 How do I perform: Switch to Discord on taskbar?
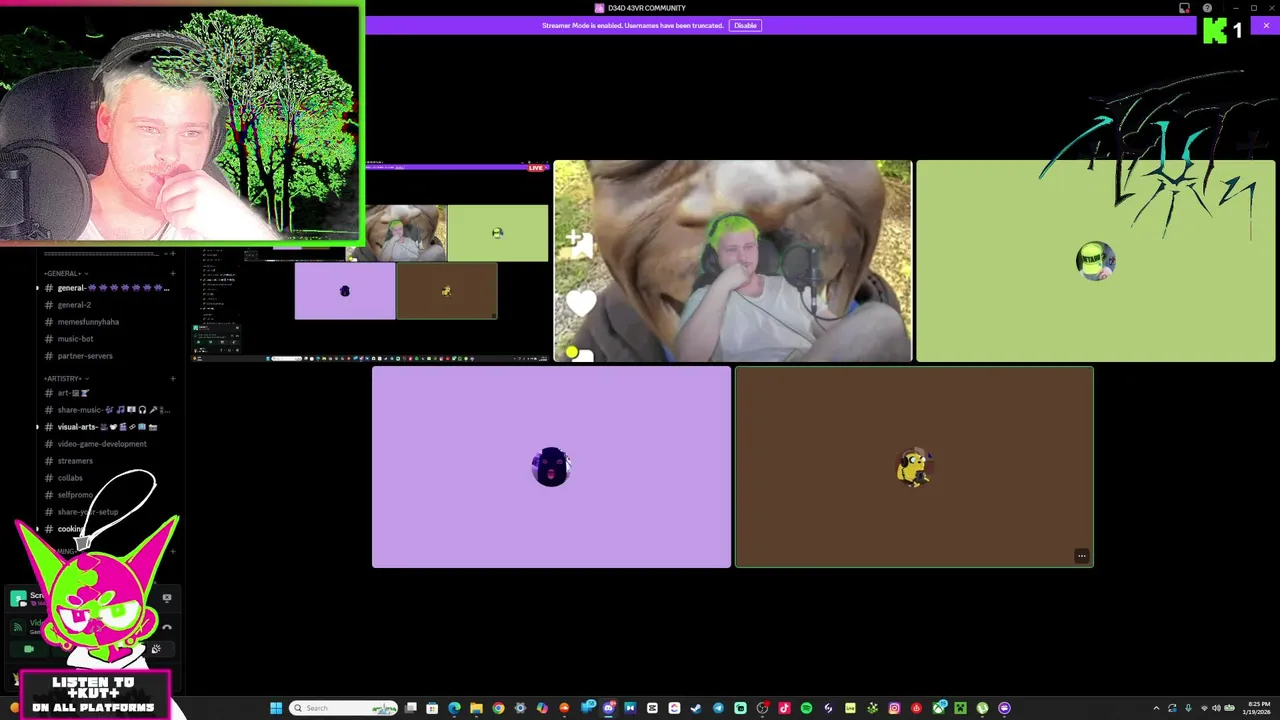[608, 708]
